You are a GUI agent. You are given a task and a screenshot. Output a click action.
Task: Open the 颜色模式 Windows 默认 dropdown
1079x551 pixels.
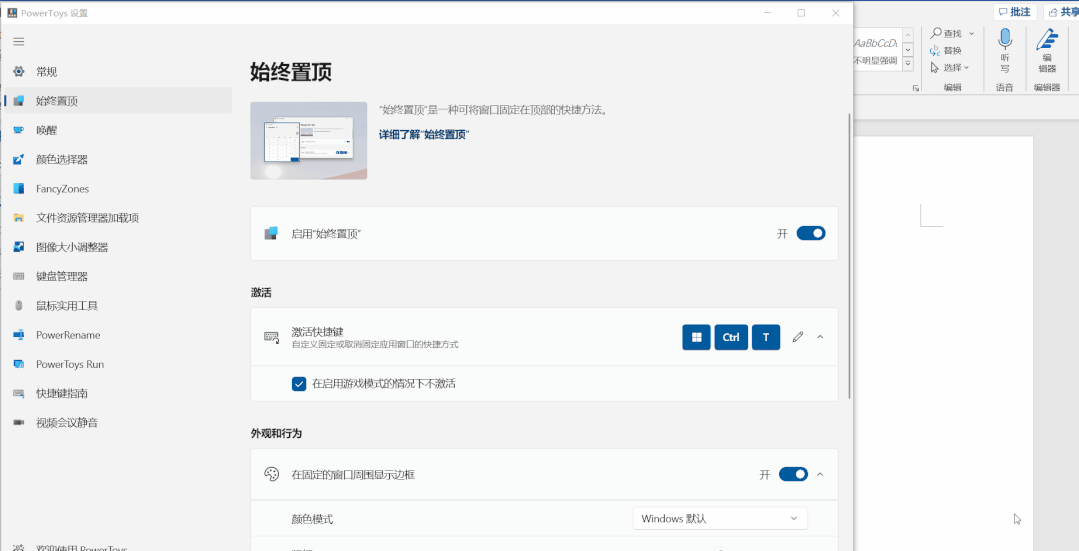point(720,519)
